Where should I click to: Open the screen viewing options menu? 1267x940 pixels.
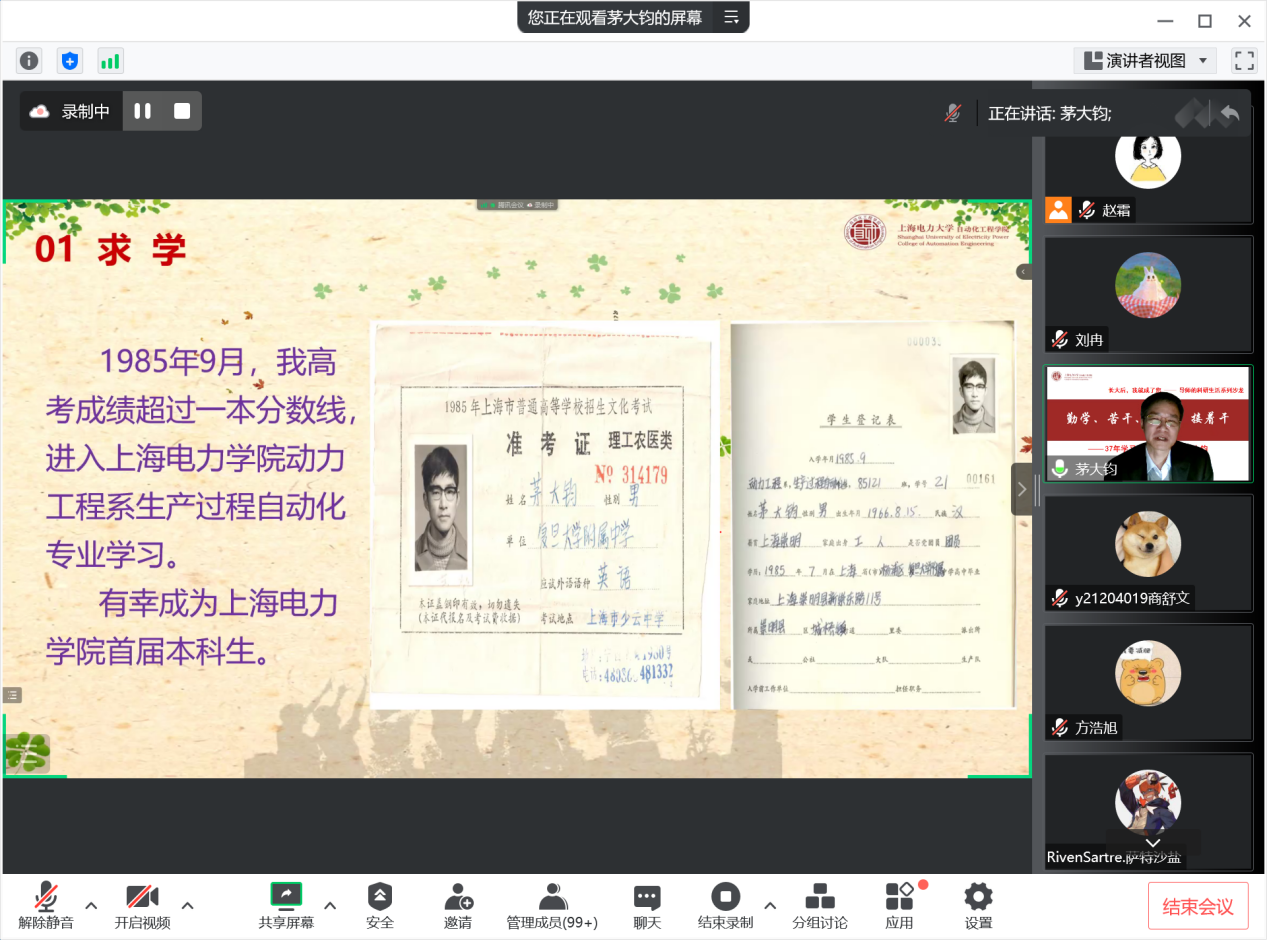click(731, 17)
